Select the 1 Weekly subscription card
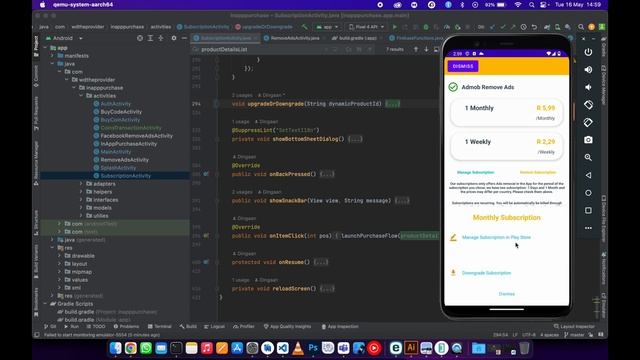 (x=507, y=147)
